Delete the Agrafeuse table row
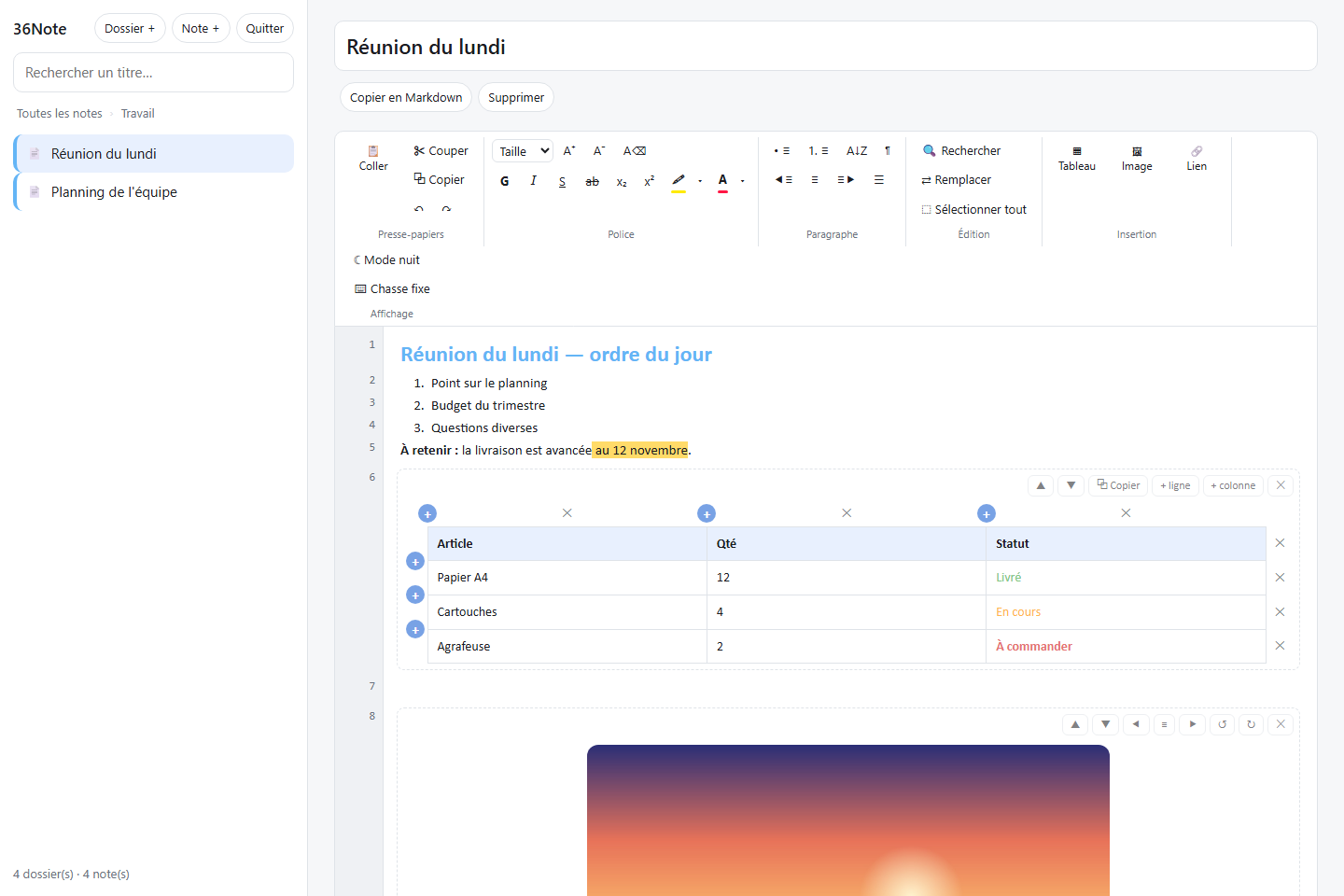 coord(1280,646)
